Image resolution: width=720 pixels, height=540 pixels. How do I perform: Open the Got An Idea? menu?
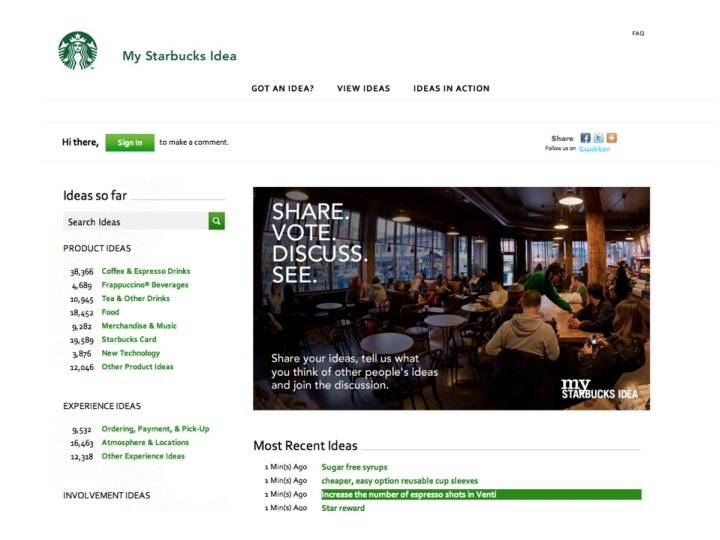pos(282,88)
